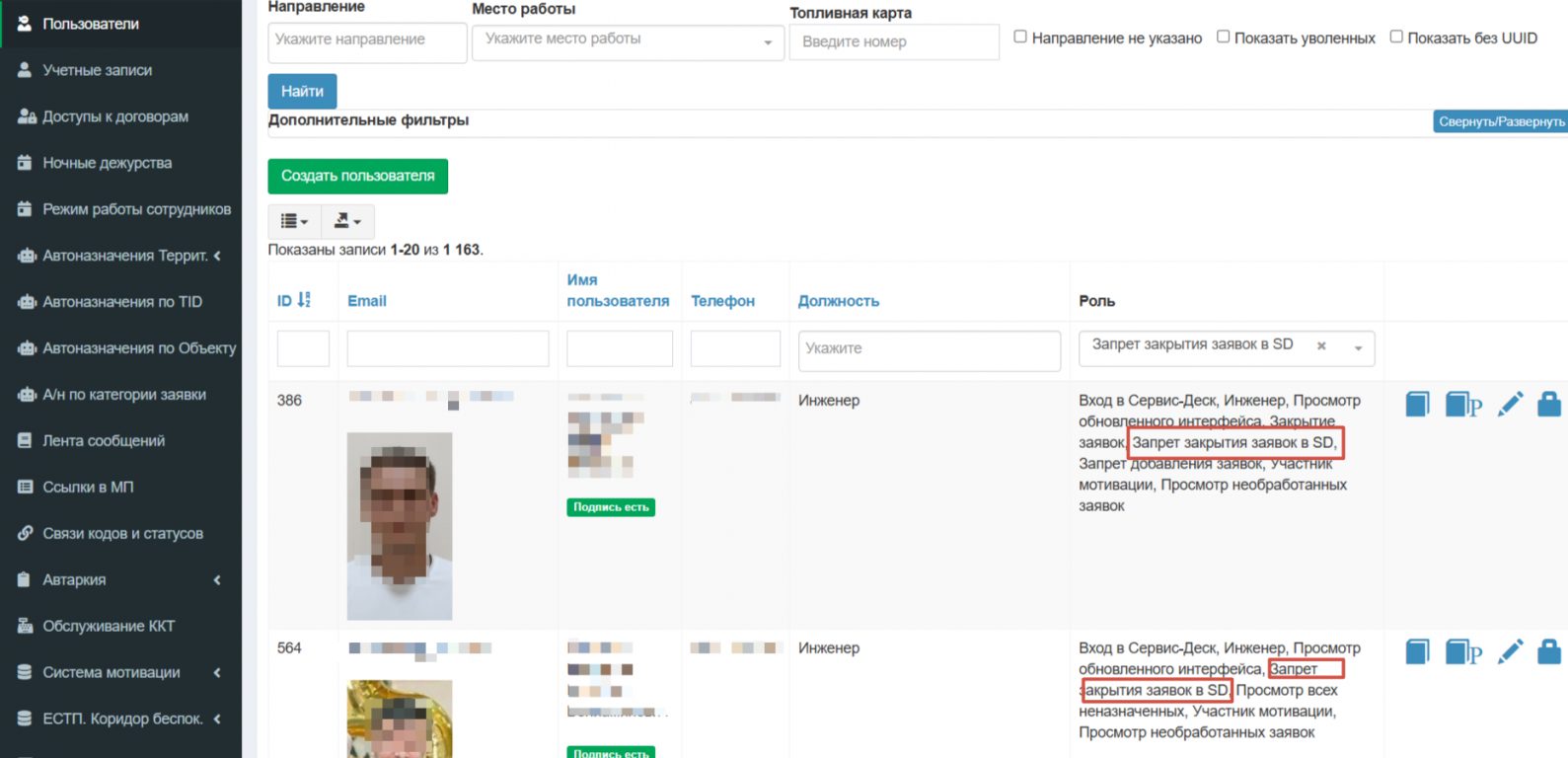Expand the role filter dropdown arrow

click(1358, 348)
